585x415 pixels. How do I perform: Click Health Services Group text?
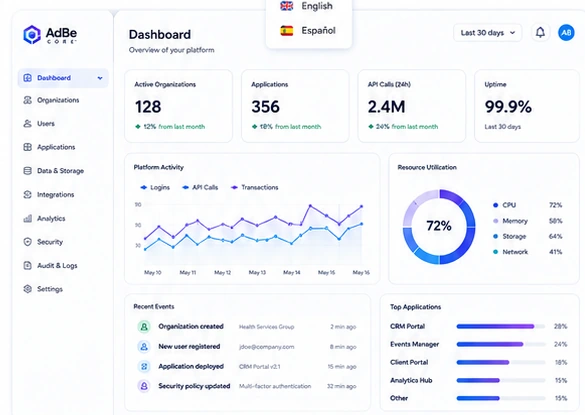[266, 327]
